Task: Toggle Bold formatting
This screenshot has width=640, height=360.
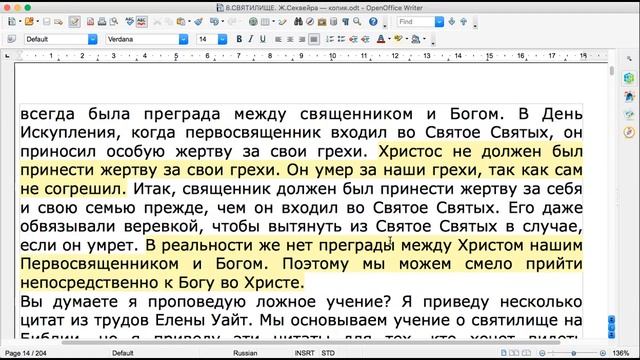Action: point(239,39)
